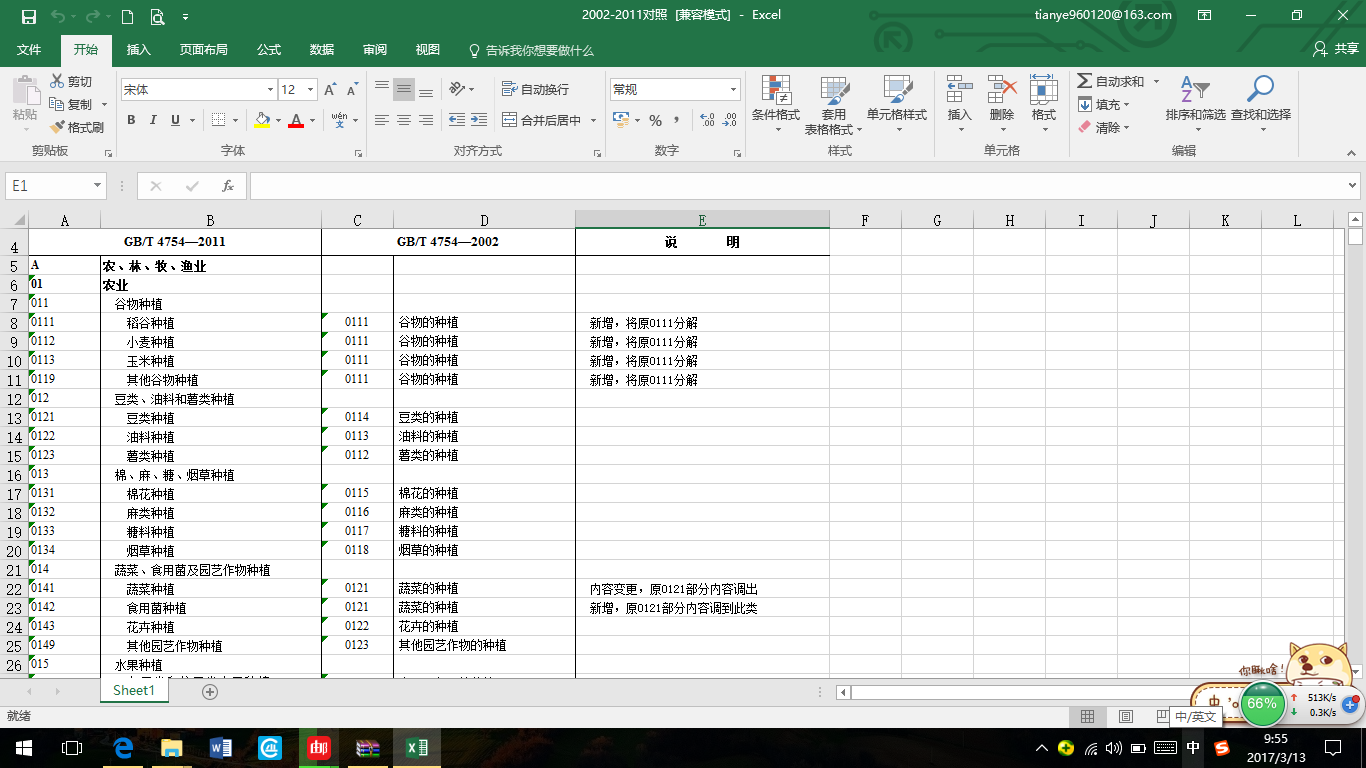Switch to the 审阅 review tab
This screenshot has height=768, width=1366.
(375, 50)
